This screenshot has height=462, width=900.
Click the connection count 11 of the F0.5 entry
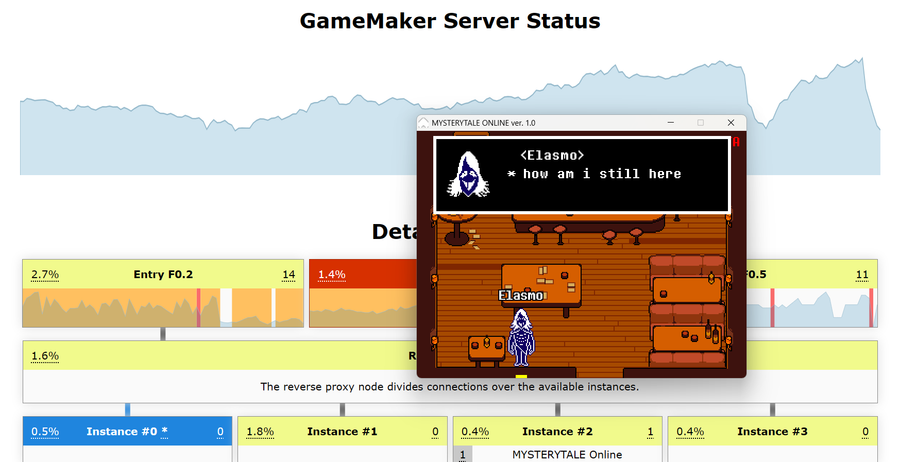click(862, 274)
